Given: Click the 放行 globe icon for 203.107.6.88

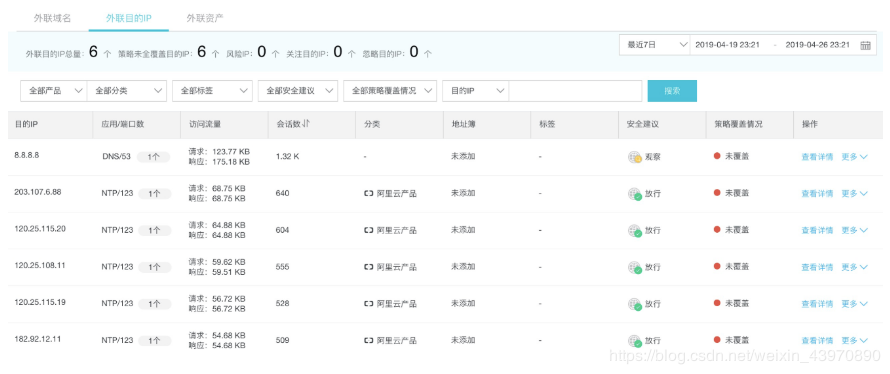Looking at the screenshot, I should coord(635,194).
